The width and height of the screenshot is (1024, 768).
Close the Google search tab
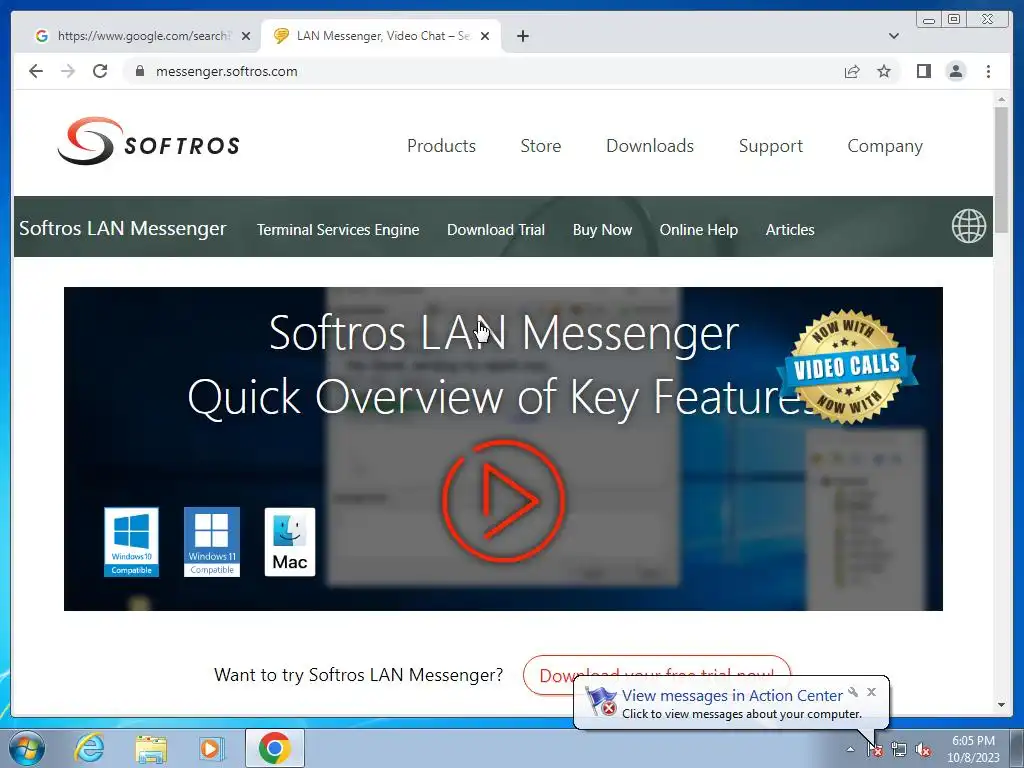246,36
